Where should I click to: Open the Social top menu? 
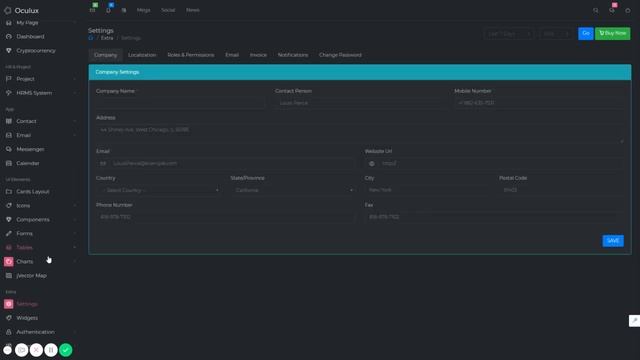tap(168, 10)
